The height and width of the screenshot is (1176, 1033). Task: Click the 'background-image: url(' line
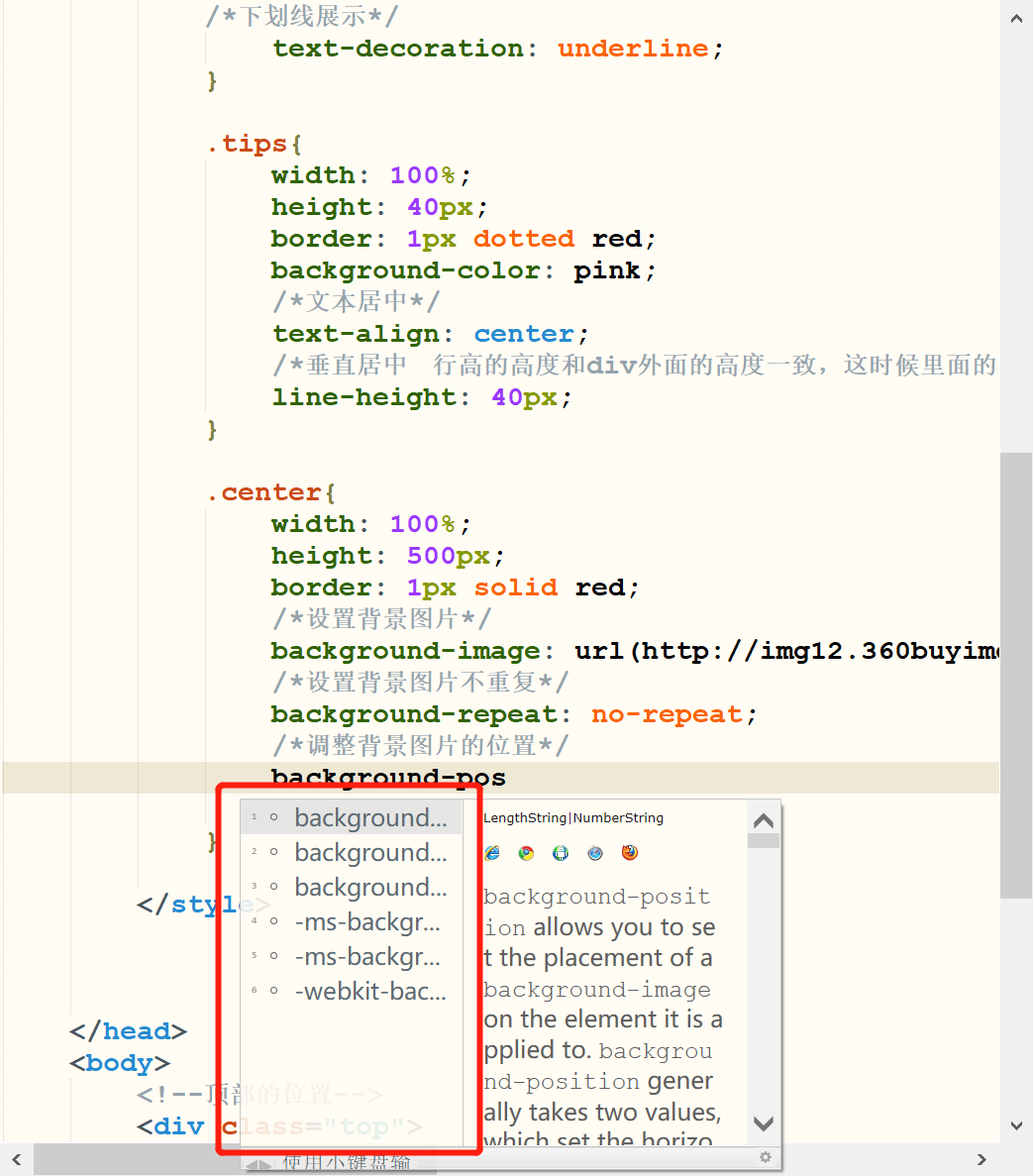(634, 651)
